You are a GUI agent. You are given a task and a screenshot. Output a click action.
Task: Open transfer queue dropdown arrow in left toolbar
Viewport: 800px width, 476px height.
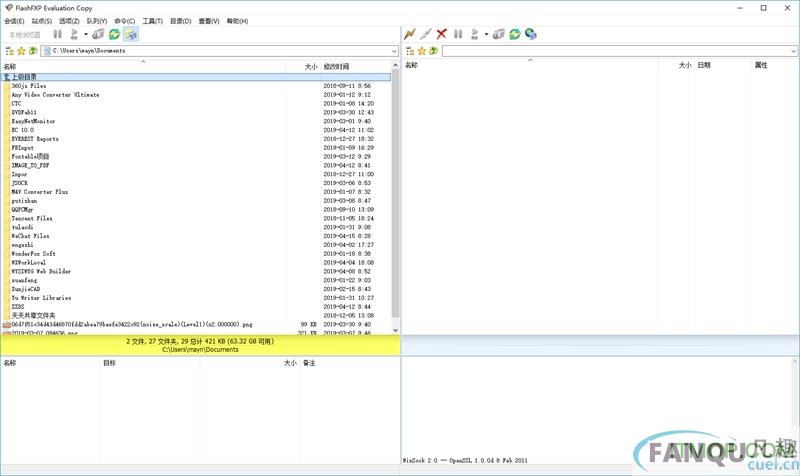point(86,34)
